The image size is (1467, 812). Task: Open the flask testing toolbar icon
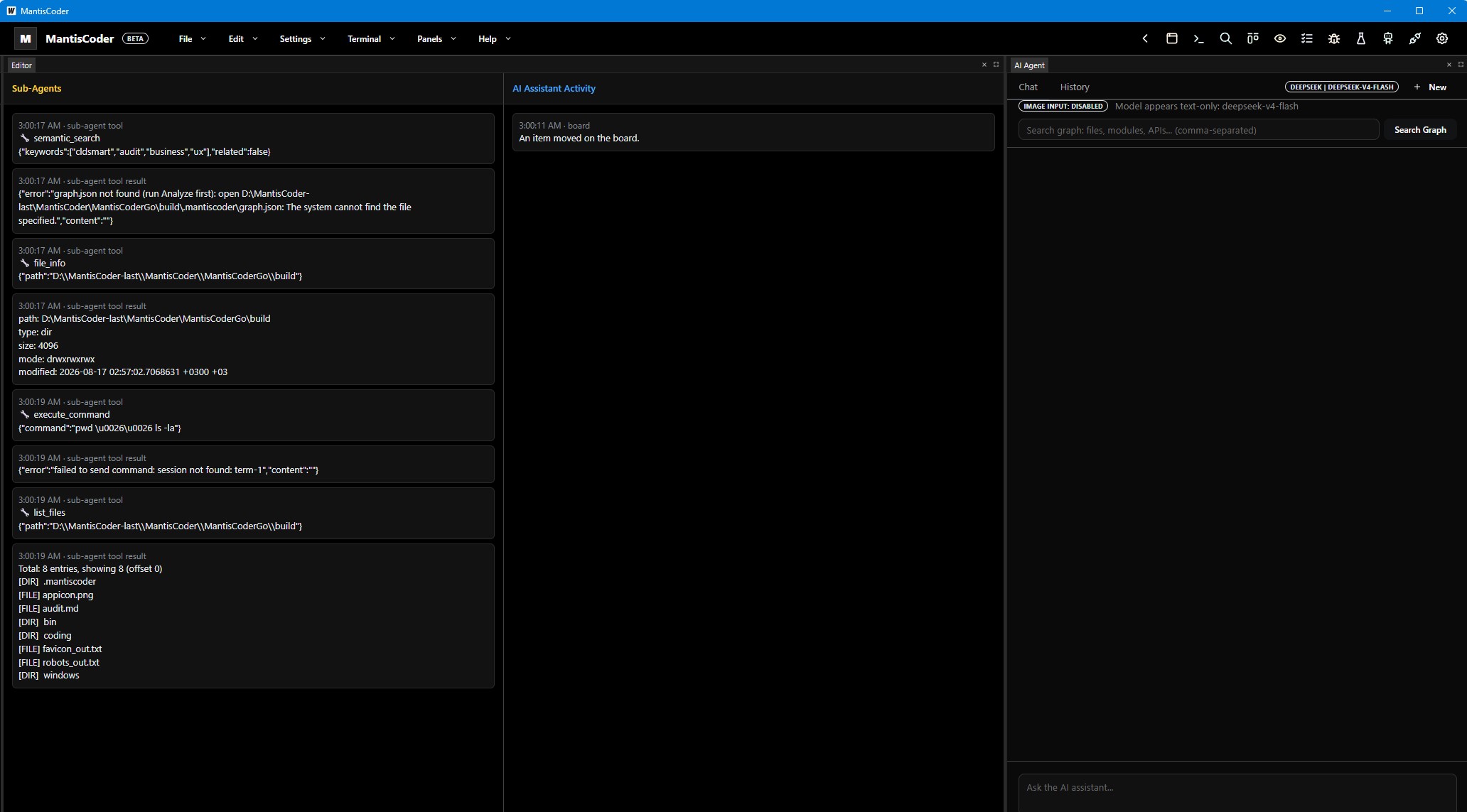click(x=1361, y=39)
